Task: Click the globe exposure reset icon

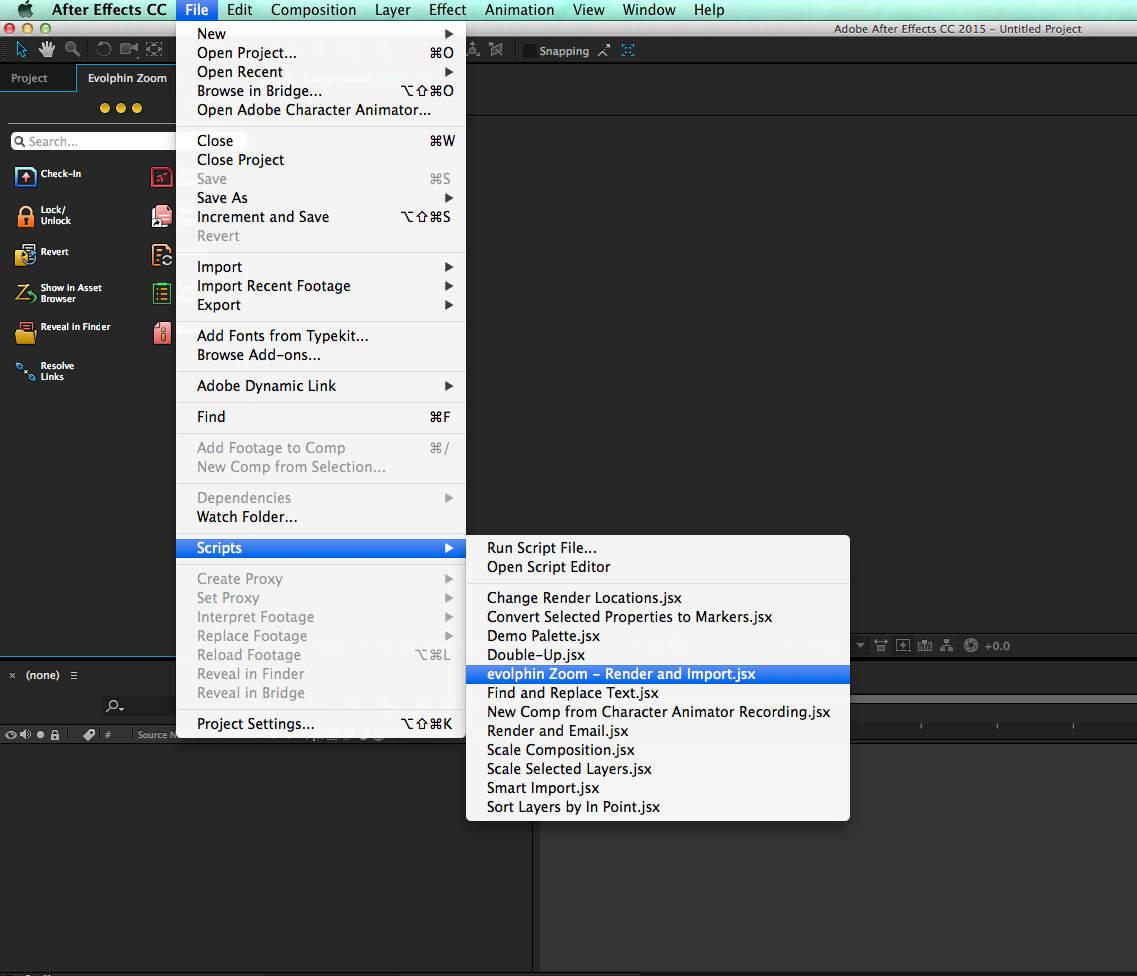Action: pos(971,645)
